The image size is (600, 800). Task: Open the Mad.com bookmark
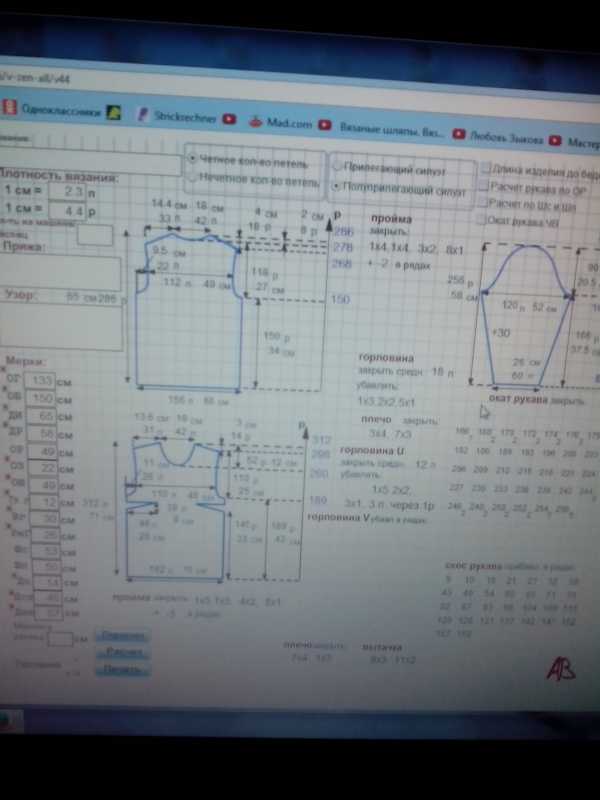283,123
